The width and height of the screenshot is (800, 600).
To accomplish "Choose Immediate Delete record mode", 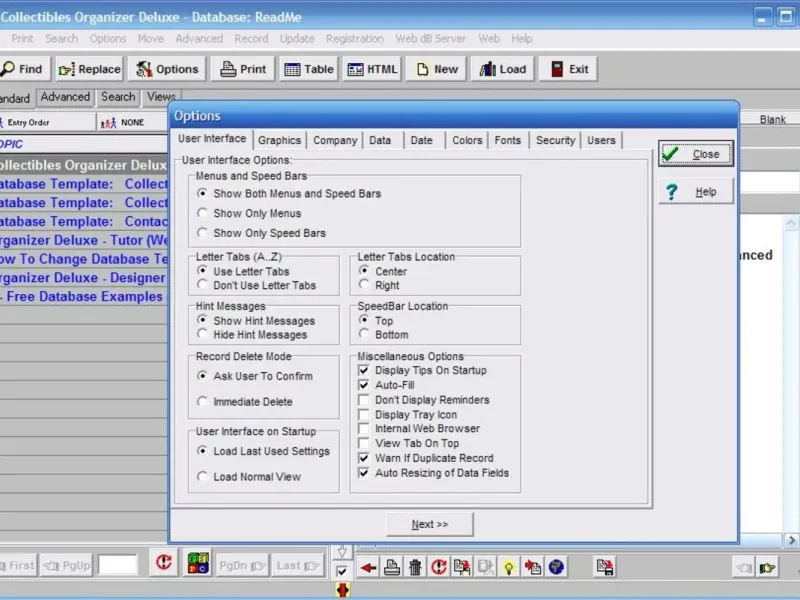I will (x=203, y=402).
